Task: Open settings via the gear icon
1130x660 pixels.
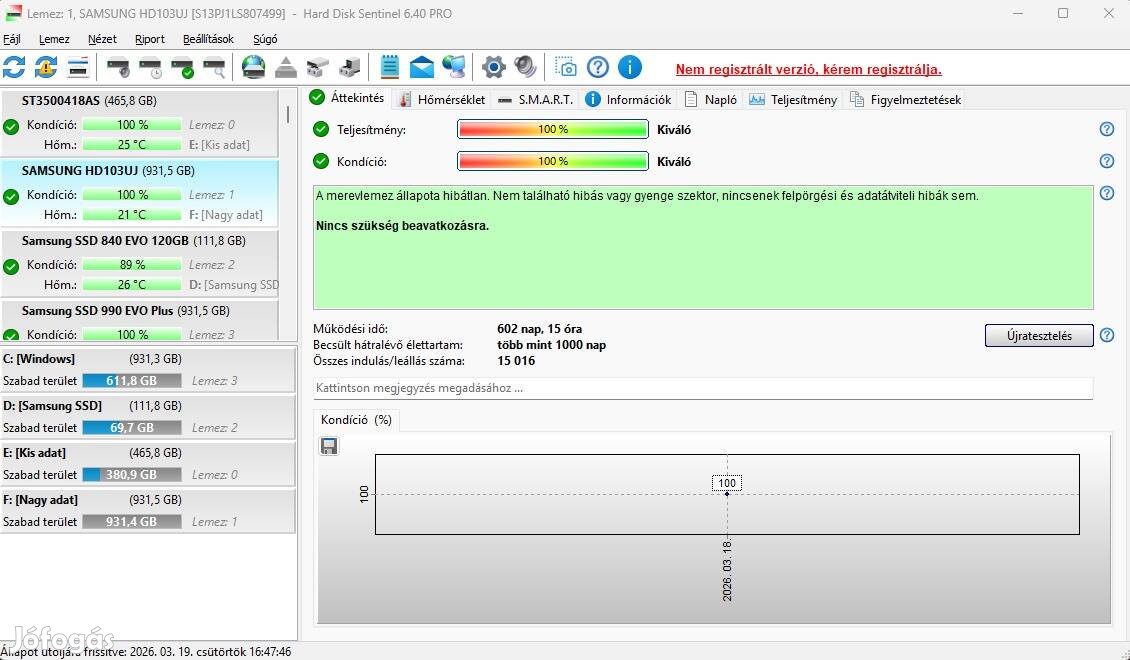Action: pos(492,67)
